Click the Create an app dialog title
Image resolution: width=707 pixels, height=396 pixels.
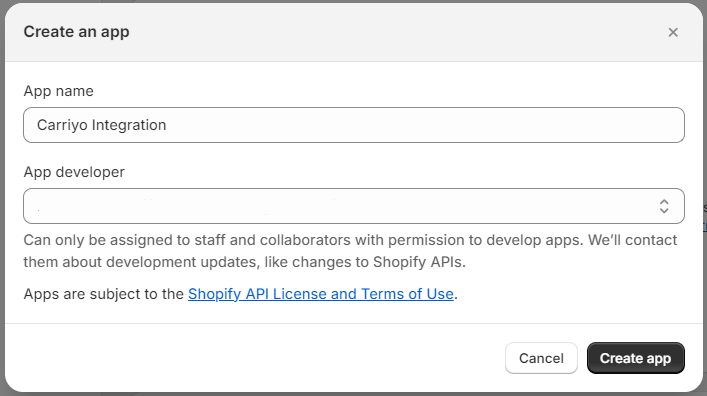click(76, 32)
